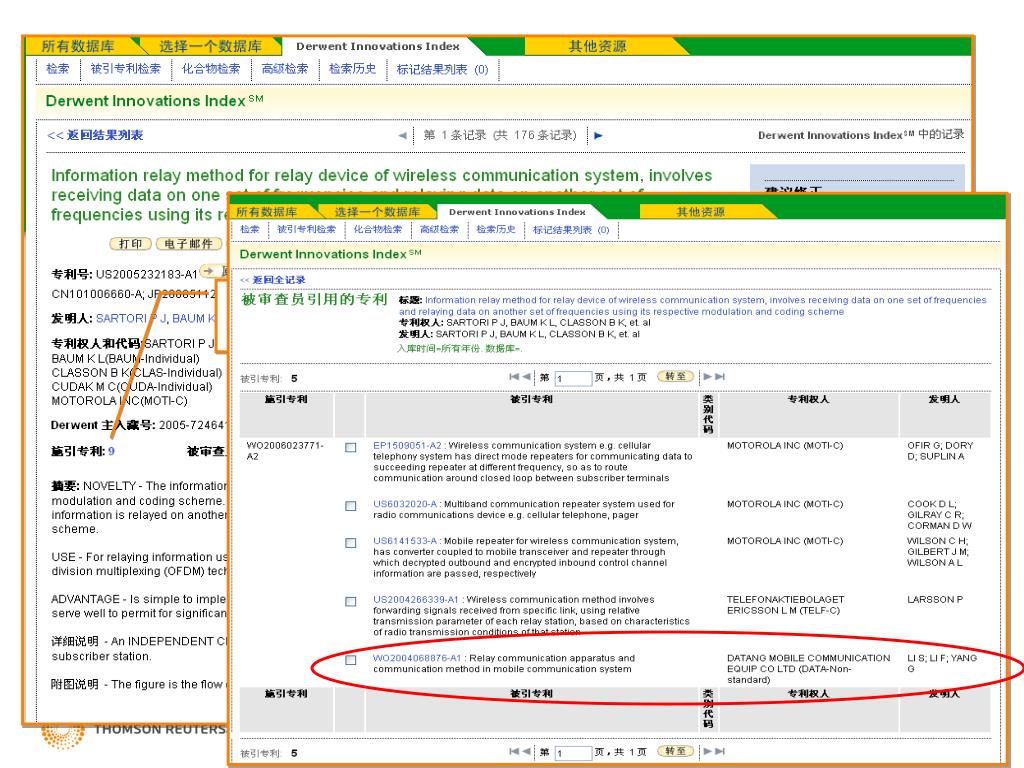The height and width of the screenshot is (768, 1024).
Task: Open 被引专利检索 in front window
Action: 306,229
